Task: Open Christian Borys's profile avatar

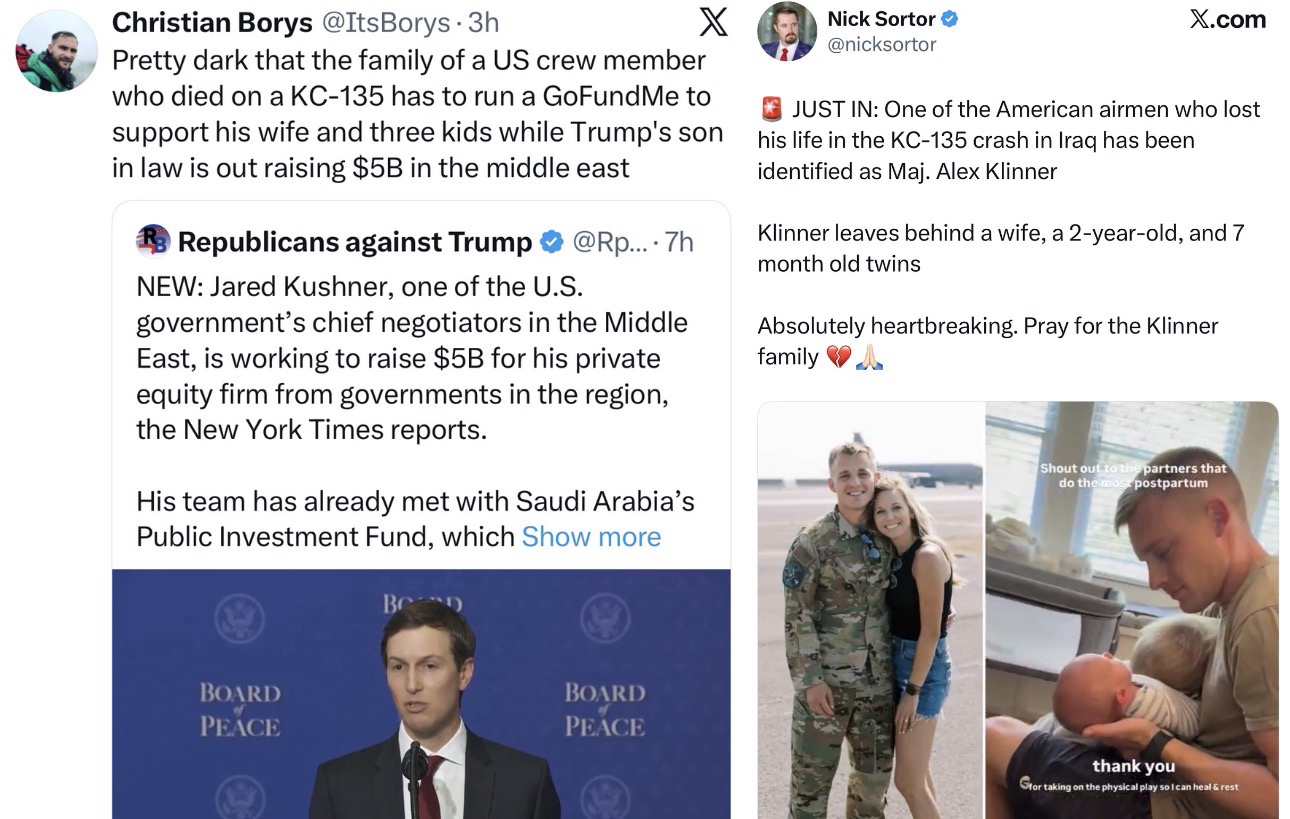Action: 56,51
